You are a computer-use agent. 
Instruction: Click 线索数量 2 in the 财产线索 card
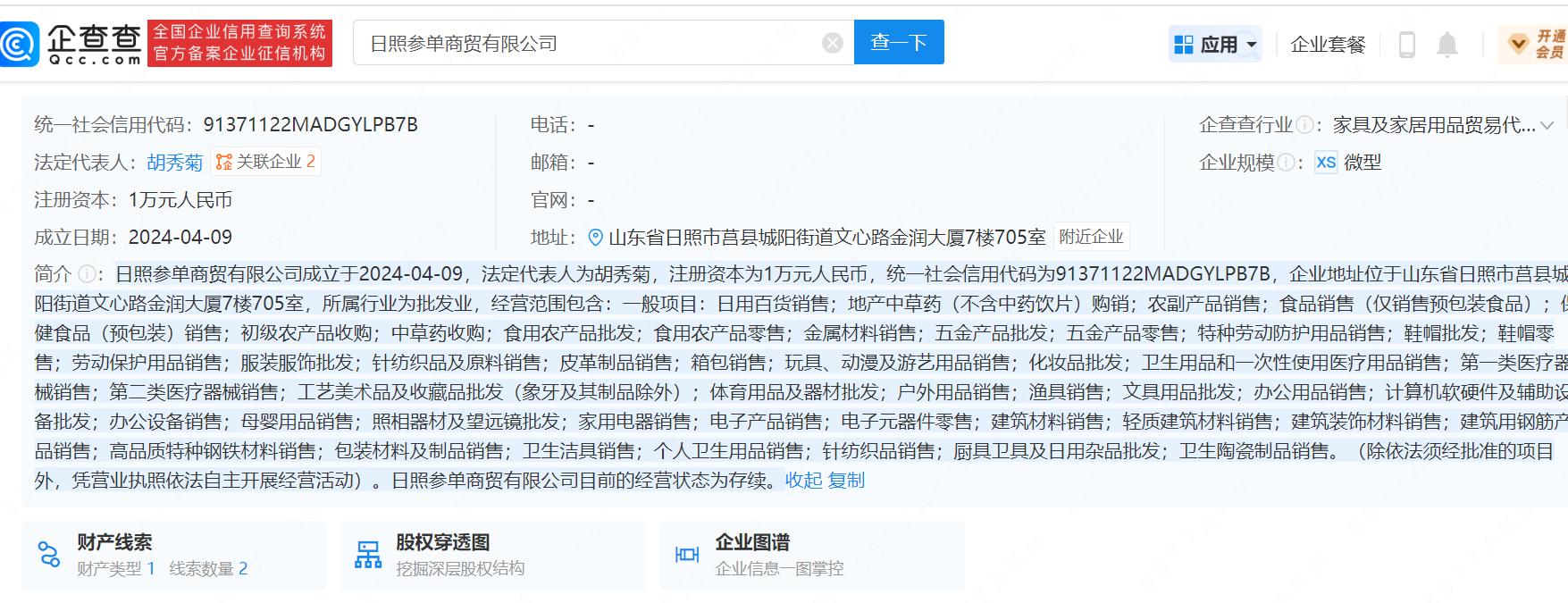[208, 569]
